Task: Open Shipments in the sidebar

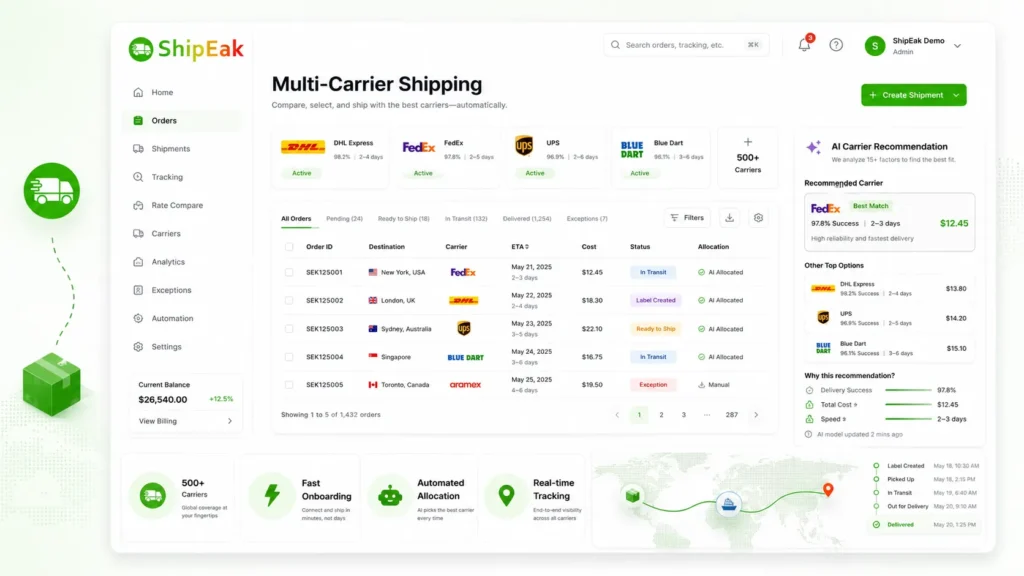Action: pos(182,149)
